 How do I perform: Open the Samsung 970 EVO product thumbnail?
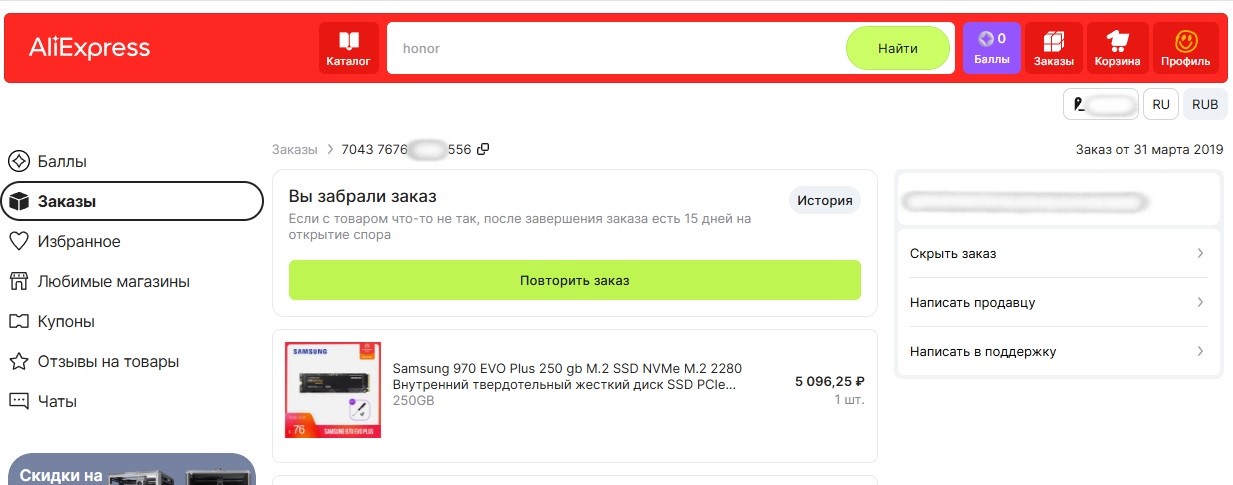click(333, 390)
